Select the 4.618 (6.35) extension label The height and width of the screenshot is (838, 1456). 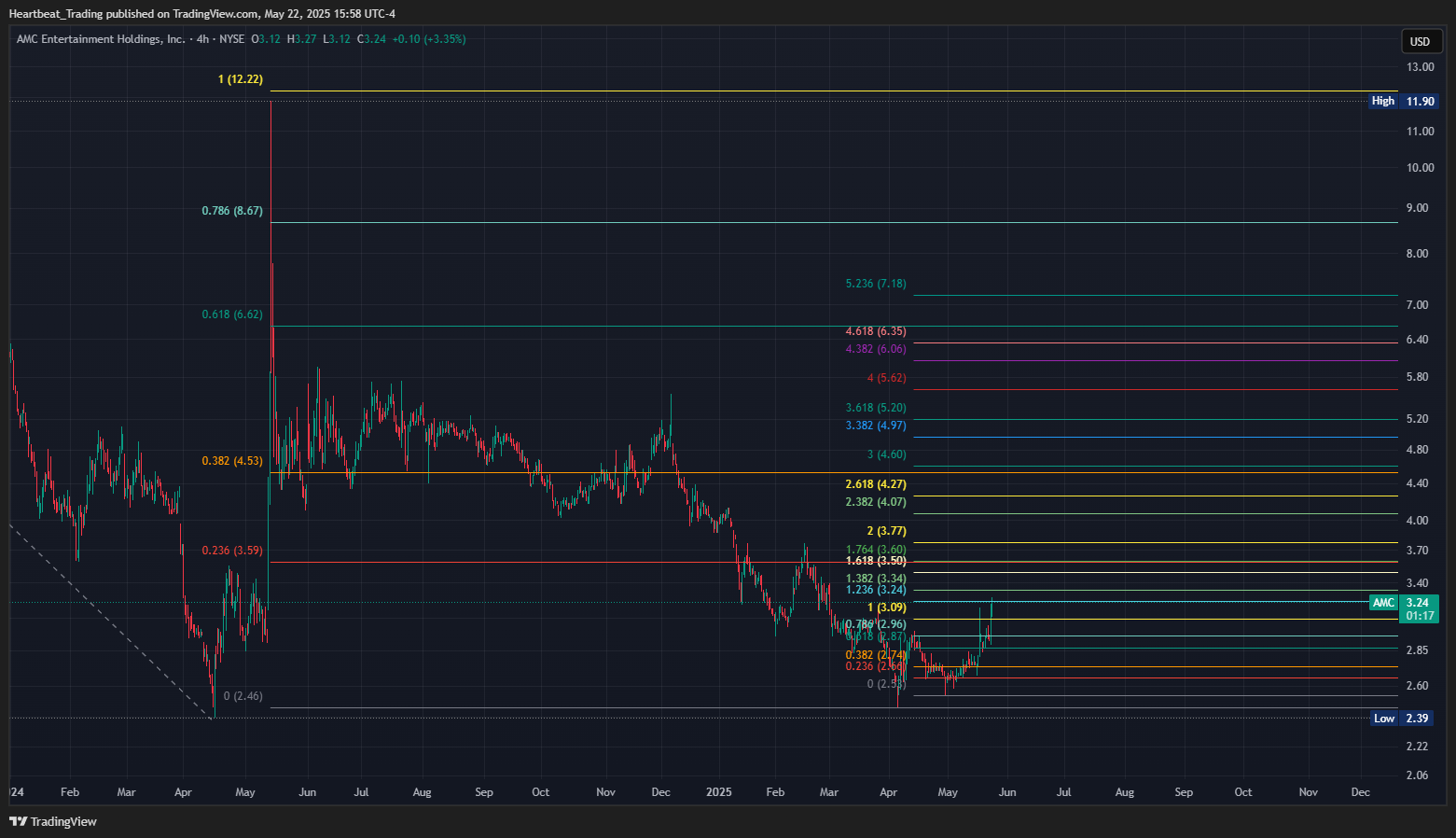coord(876,331)
